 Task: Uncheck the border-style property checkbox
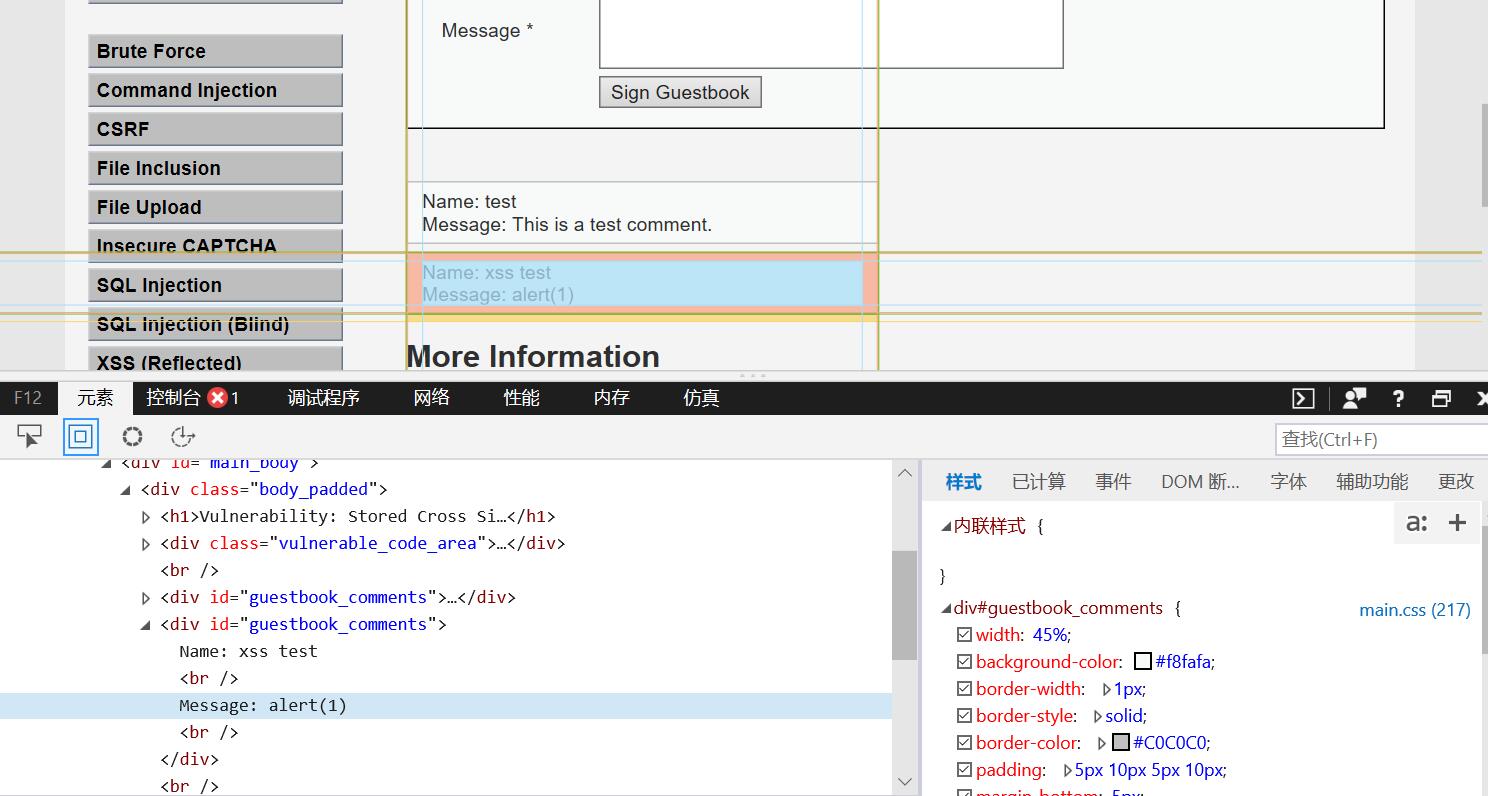coord(964,715)
